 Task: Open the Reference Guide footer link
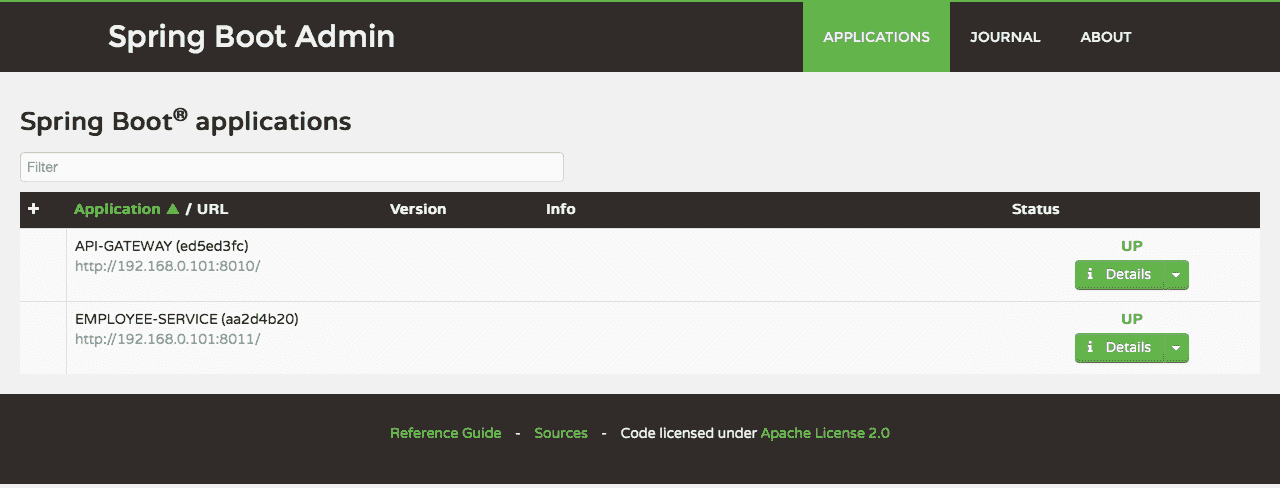446,433
